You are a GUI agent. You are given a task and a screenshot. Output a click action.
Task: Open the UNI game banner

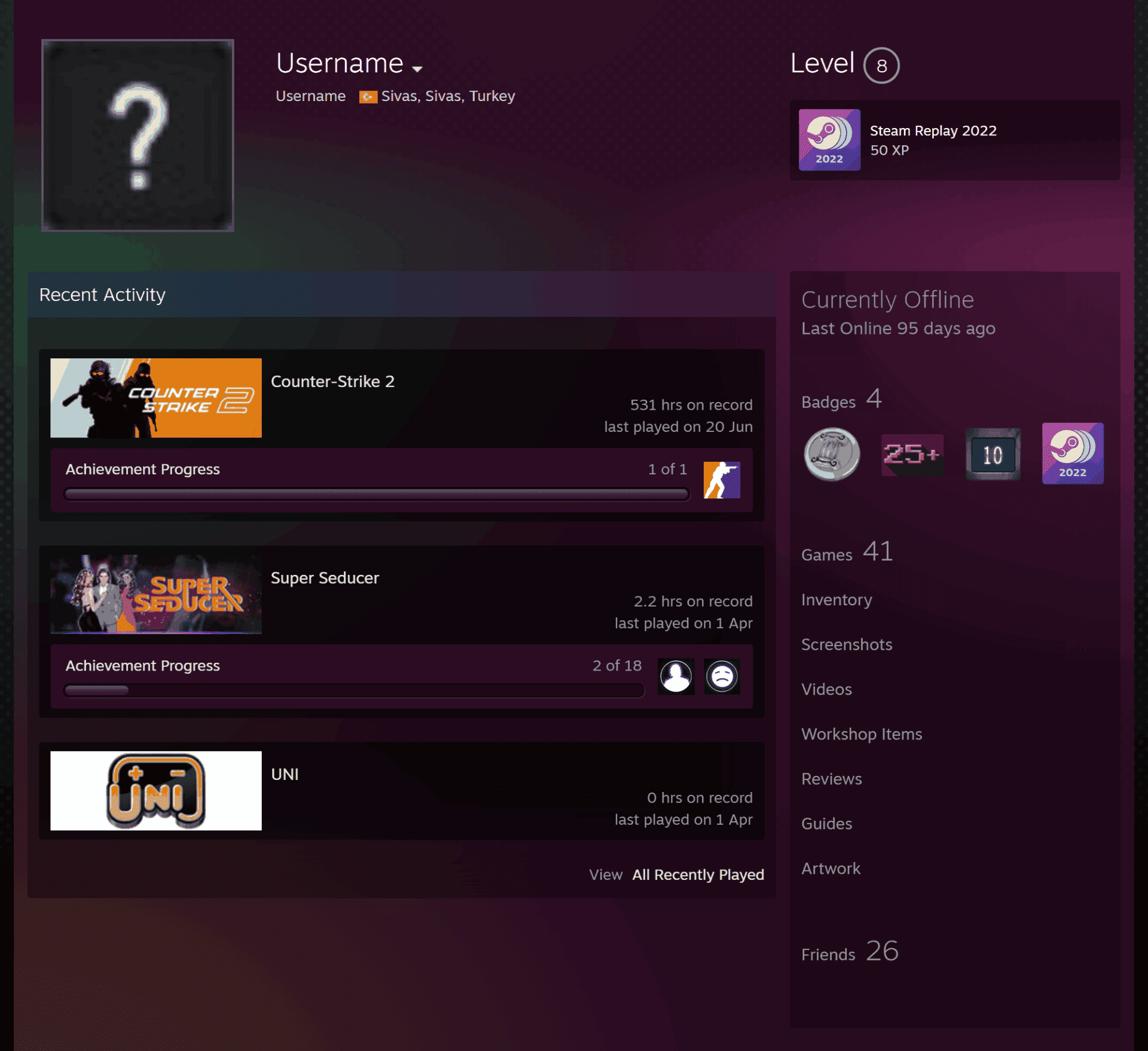click(x=156, y=790)
